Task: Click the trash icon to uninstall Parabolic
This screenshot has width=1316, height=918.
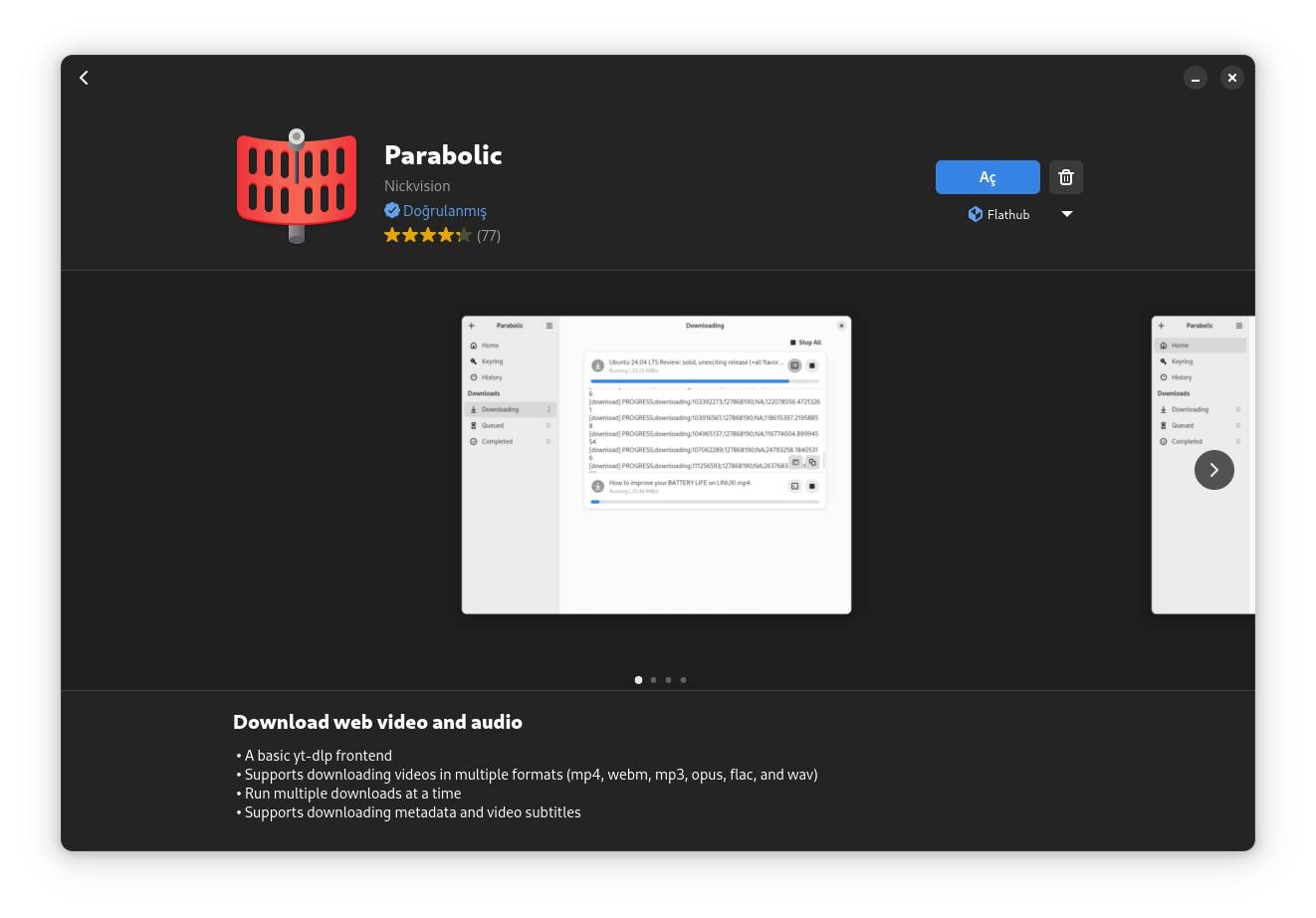Action: click(x=1065, y=177)
